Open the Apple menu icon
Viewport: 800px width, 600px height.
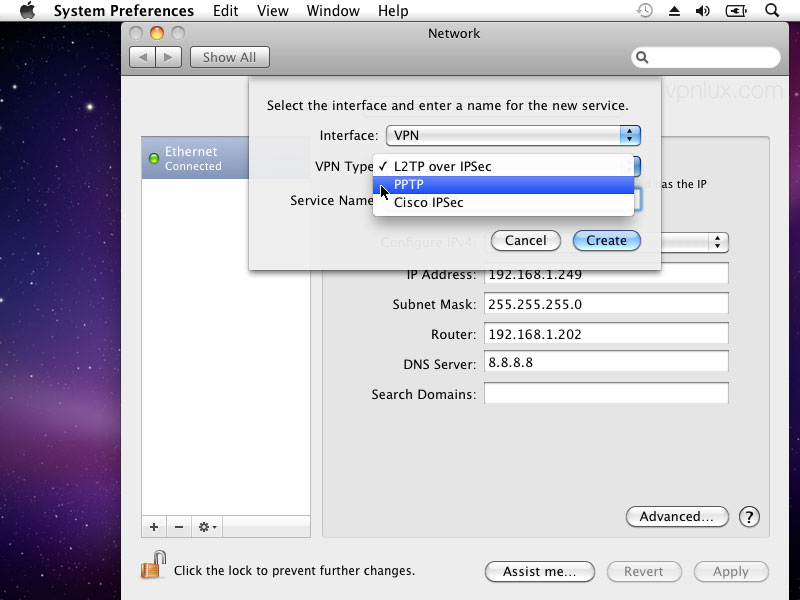(28, 10)
